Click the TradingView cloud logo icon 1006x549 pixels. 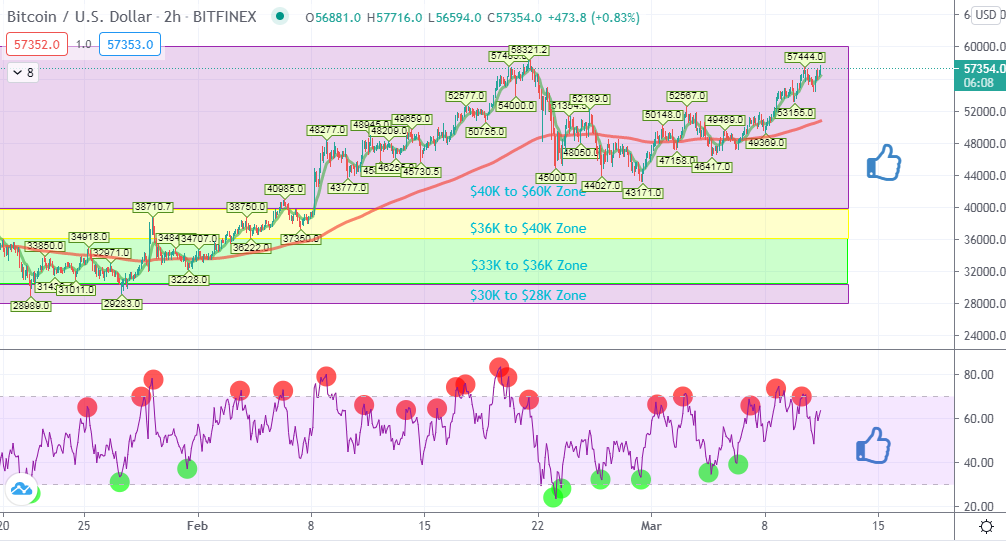click(21, 490)
